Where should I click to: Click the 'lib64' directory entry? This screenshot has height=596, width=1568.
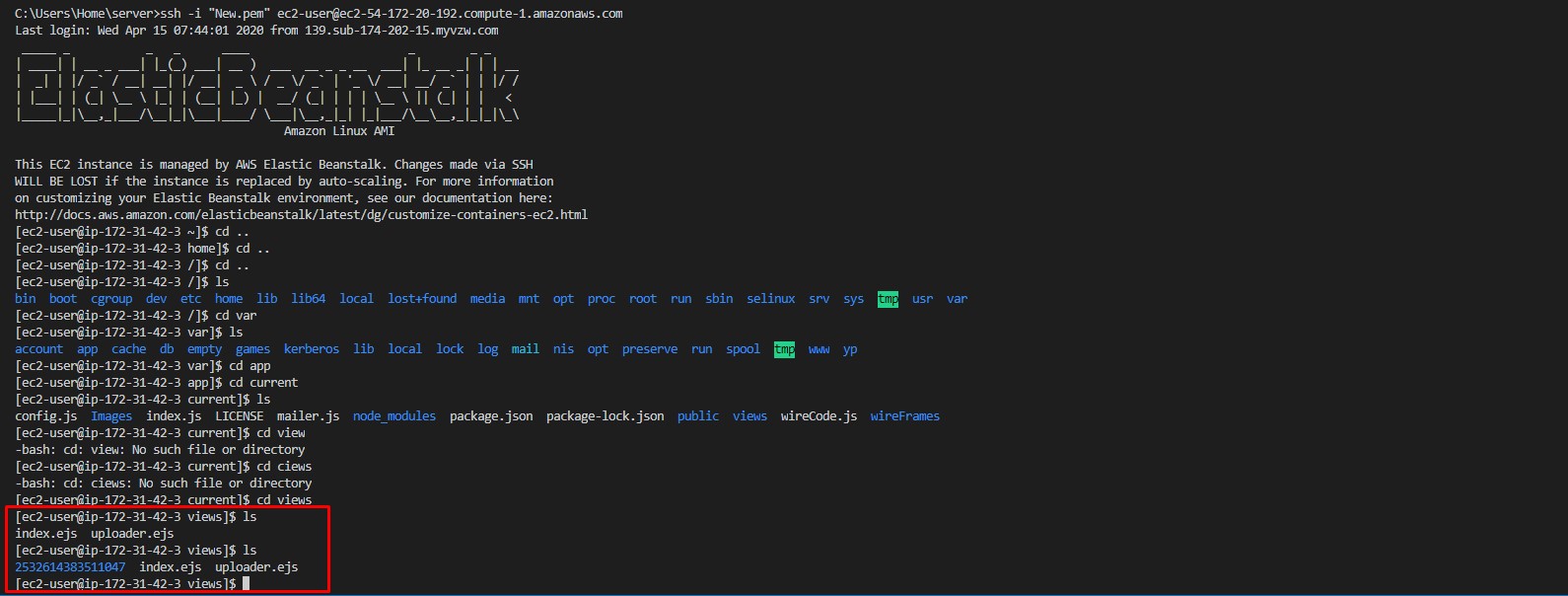(309, 299)
